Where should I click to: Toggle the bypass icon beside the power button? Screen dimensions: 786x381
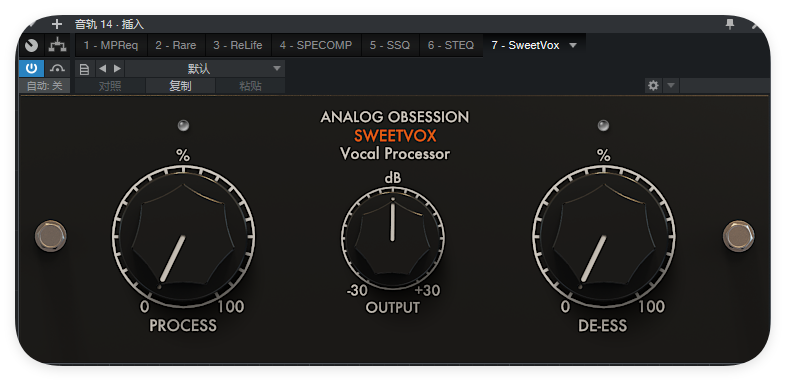[x=58, y=69]
